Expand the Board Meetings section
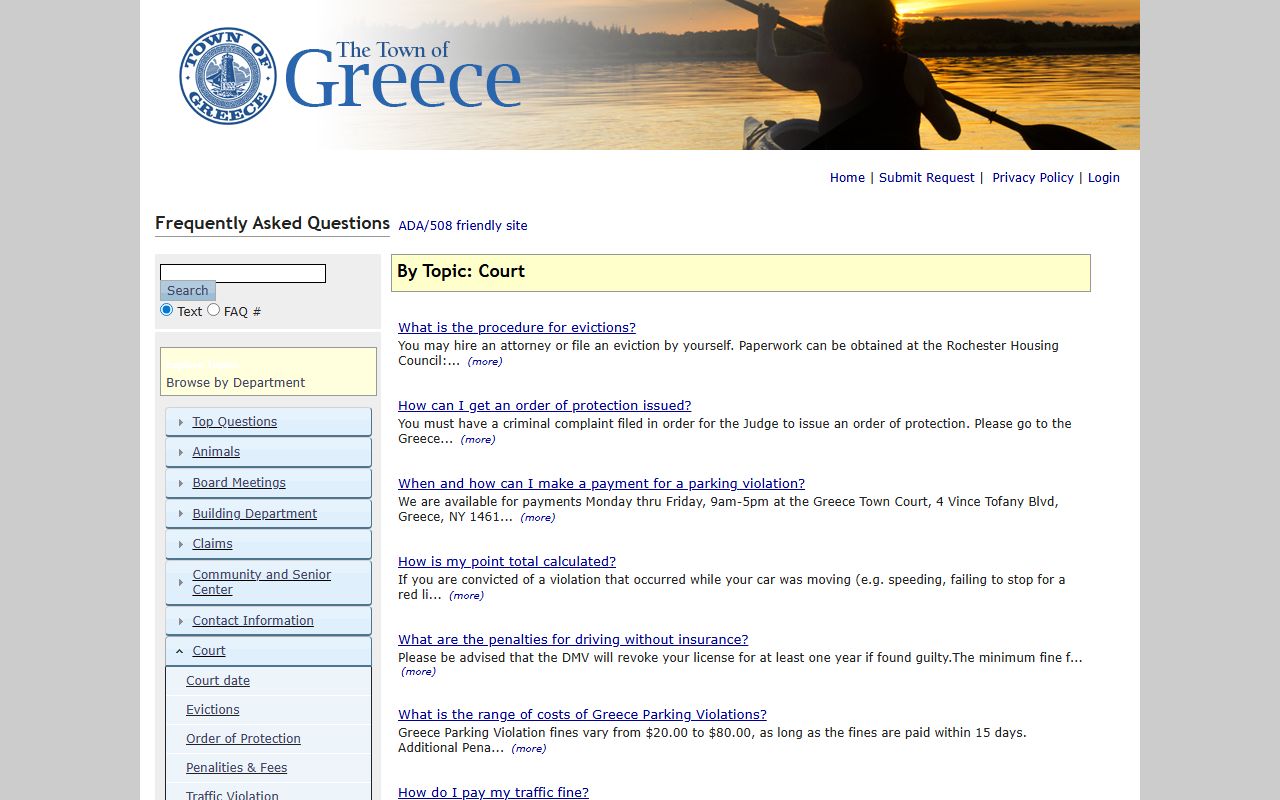1280x800 pixels. point(268,483)
